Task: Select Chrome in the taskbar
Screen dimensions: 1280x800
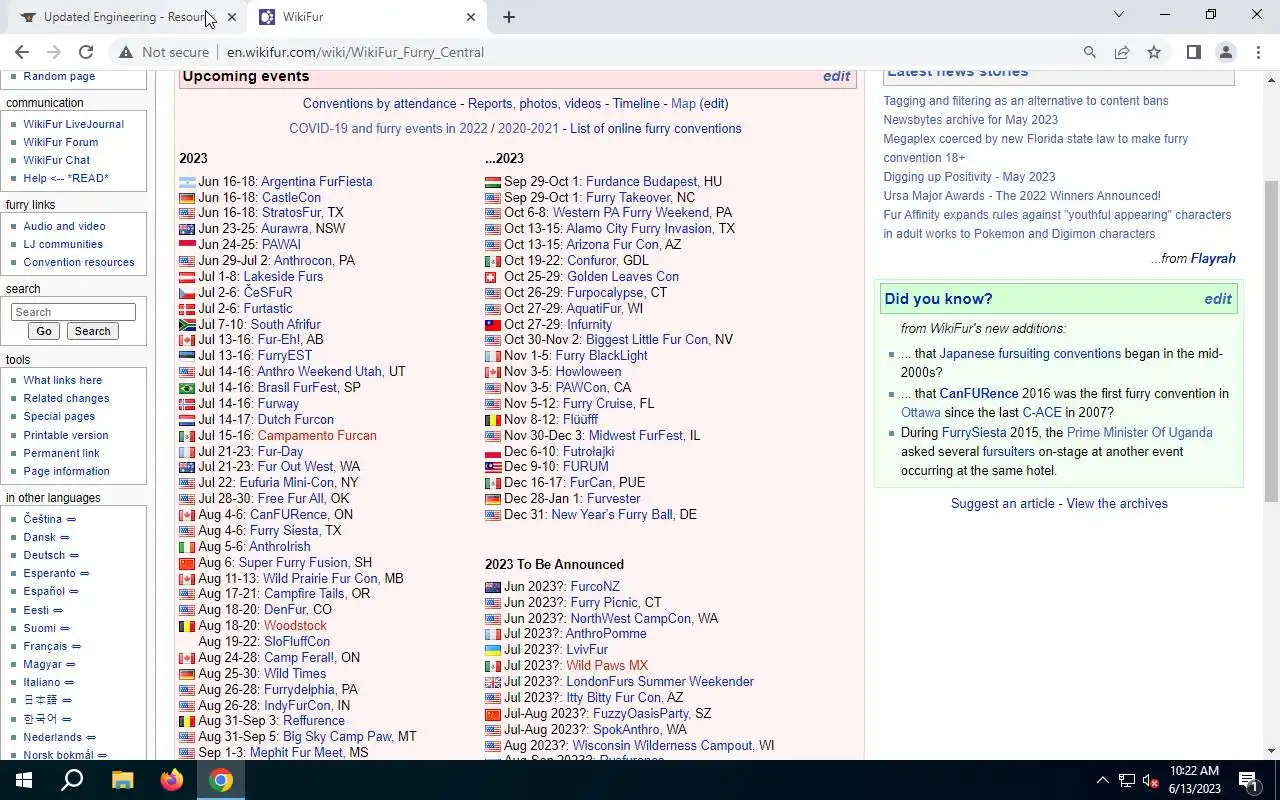Action: pyautogui.click(x=221, y=780)
